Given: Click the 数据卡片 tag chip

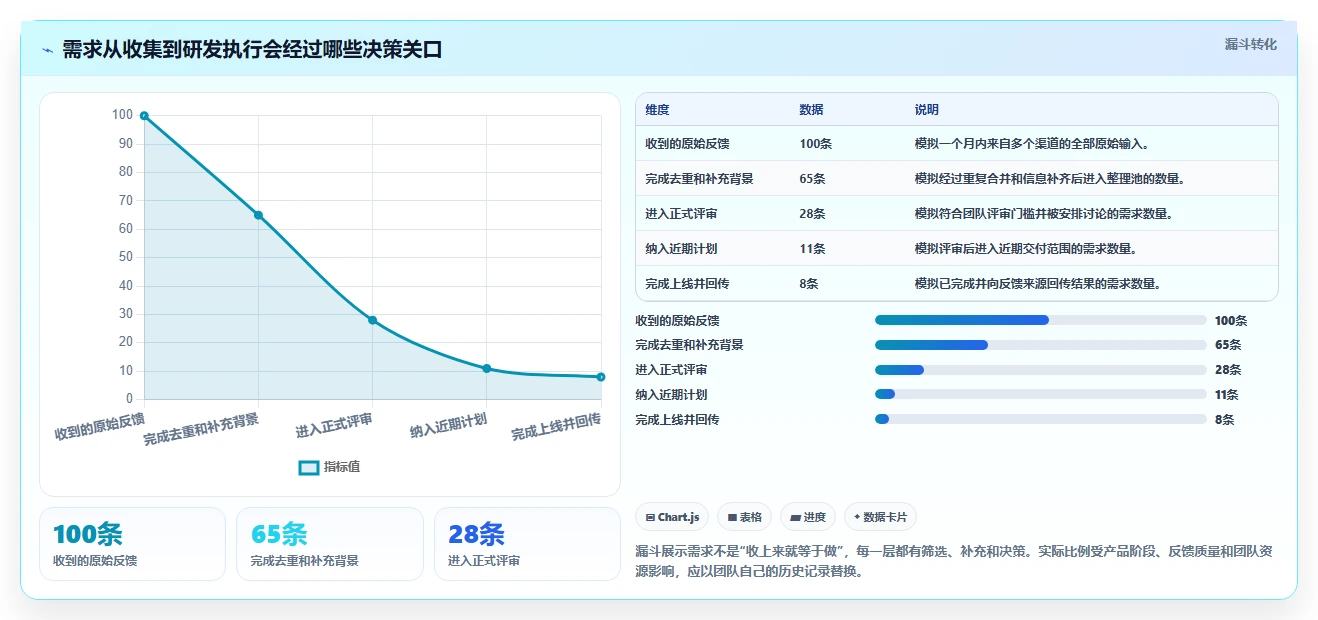Looking at the screenshot, I should click(880, 517).
